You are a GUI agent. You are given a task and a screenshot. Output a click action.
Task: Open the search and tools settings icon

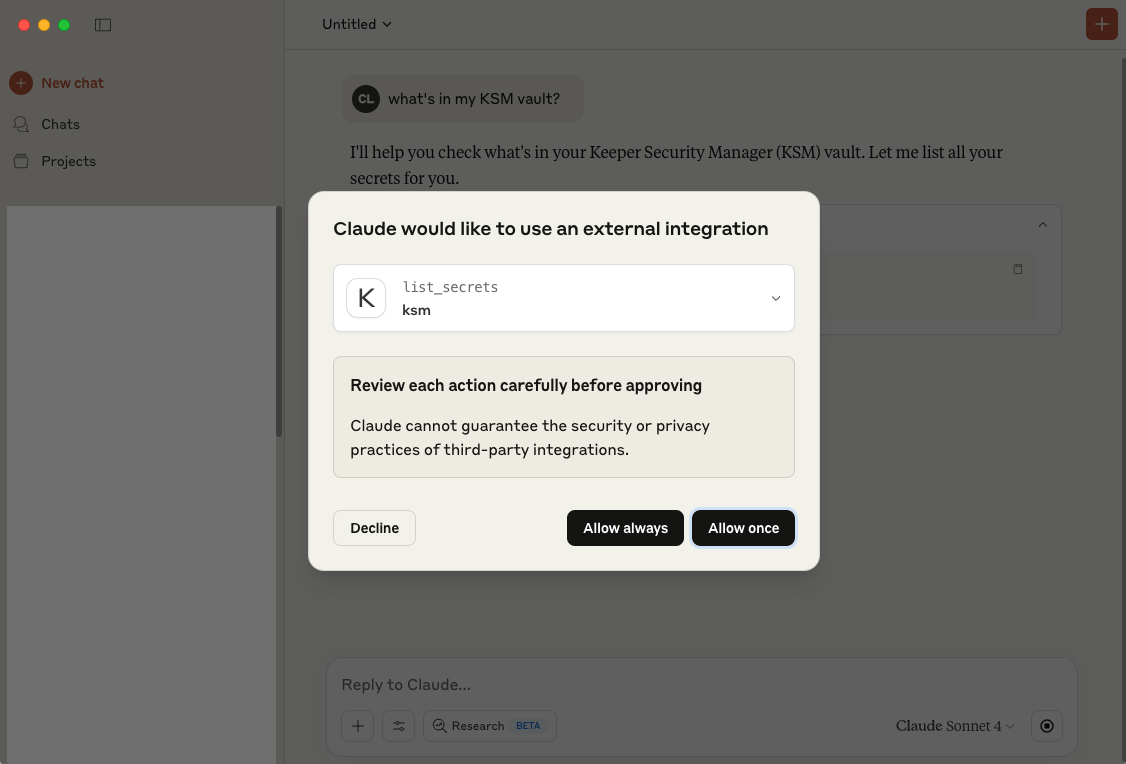tap(398, 726)
